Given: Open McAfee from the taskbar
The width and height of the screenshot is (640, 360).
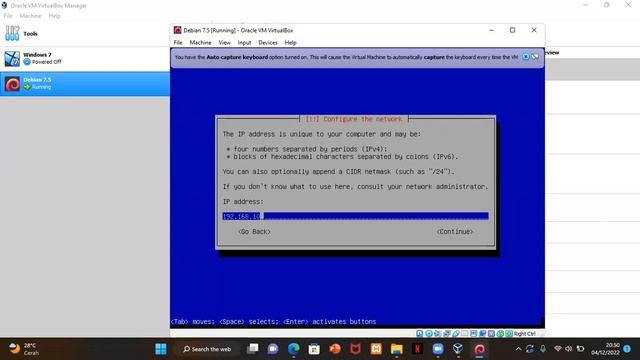Looking at the screenshot, I should coord(356,349).
